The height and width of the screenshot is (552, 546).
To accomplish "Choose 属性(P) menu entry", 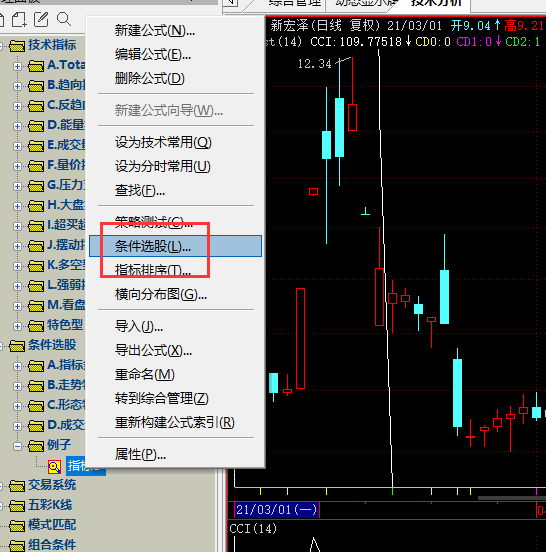I will [175, 455].
